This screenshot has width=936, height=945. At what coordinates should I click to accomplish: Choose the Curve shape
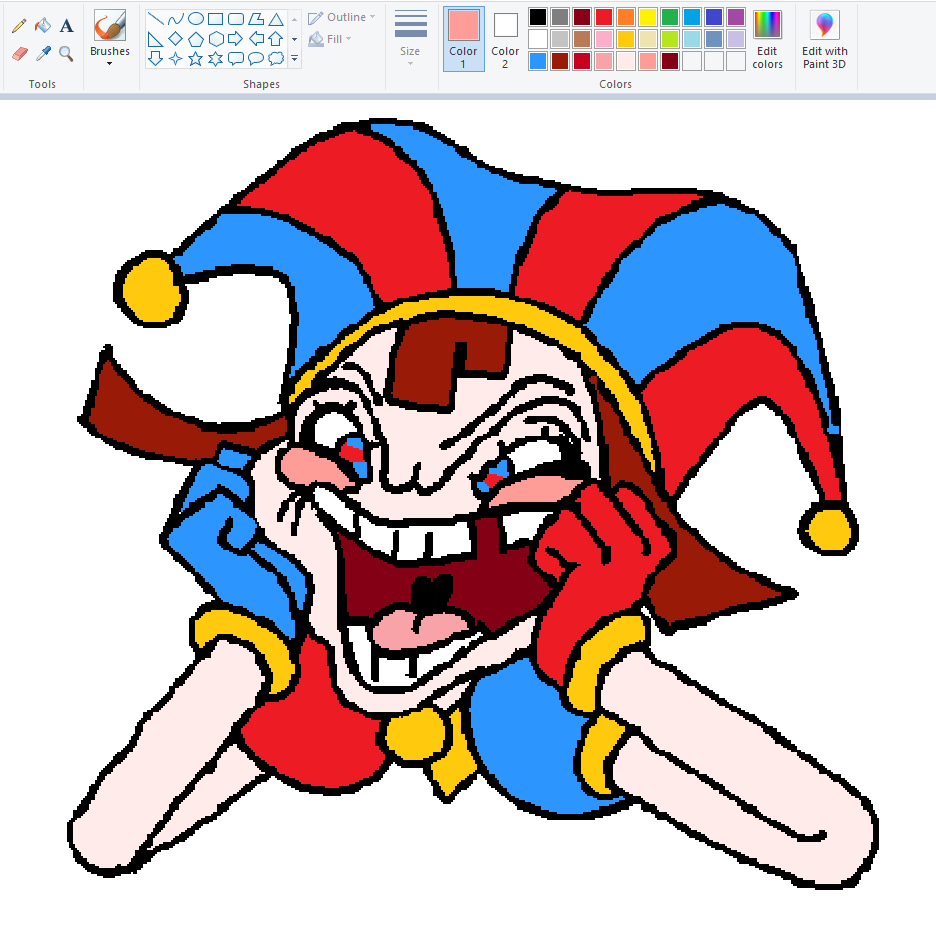tap(175, 19)
